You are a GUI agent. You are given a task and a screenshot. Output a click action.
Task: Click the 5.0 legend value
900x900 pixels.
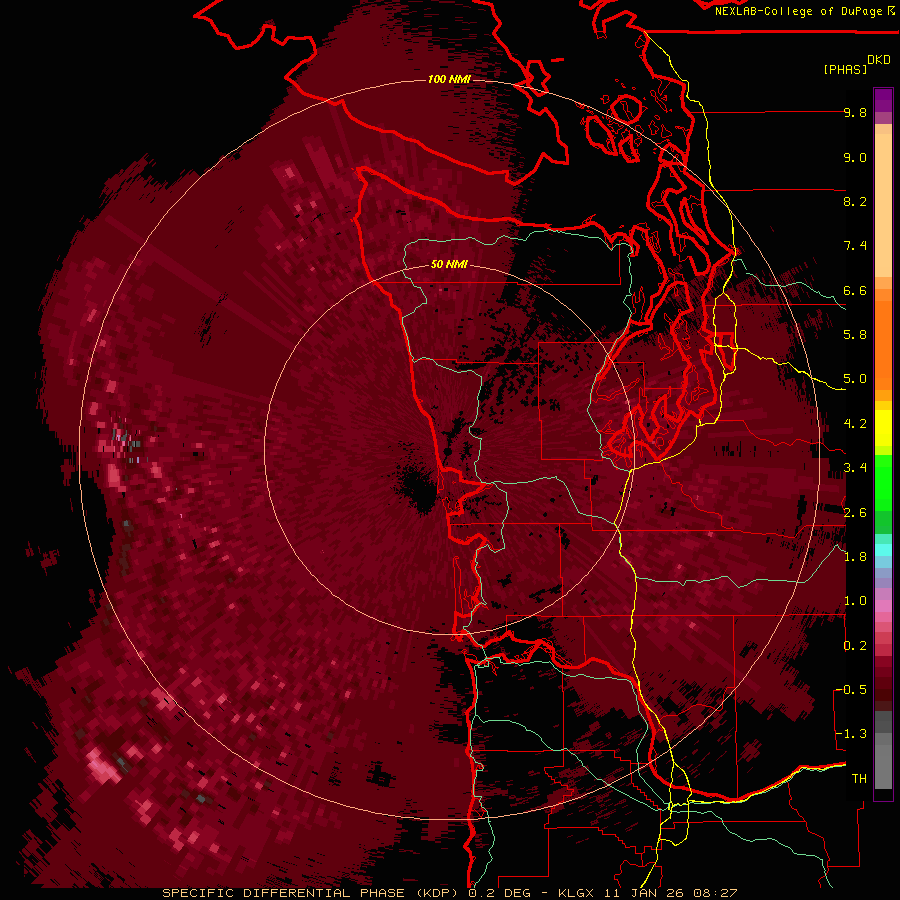(855, 379)
